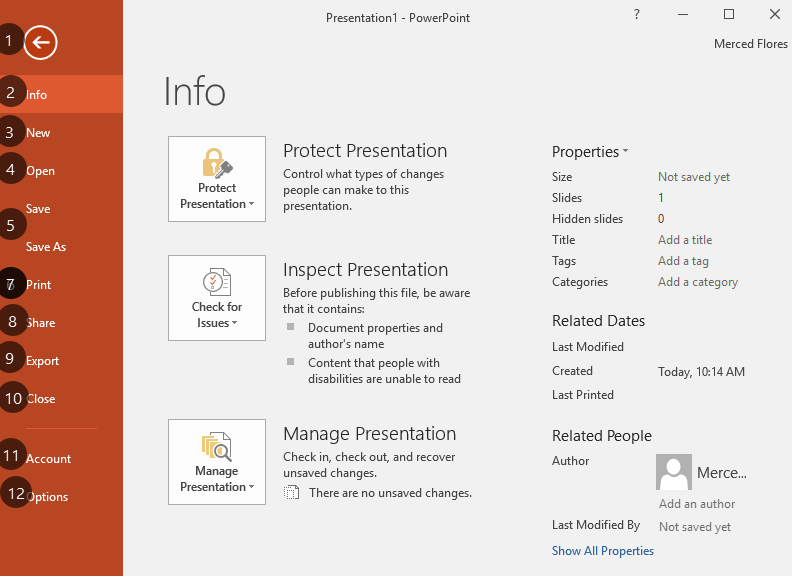Click Add an author field

697,504
